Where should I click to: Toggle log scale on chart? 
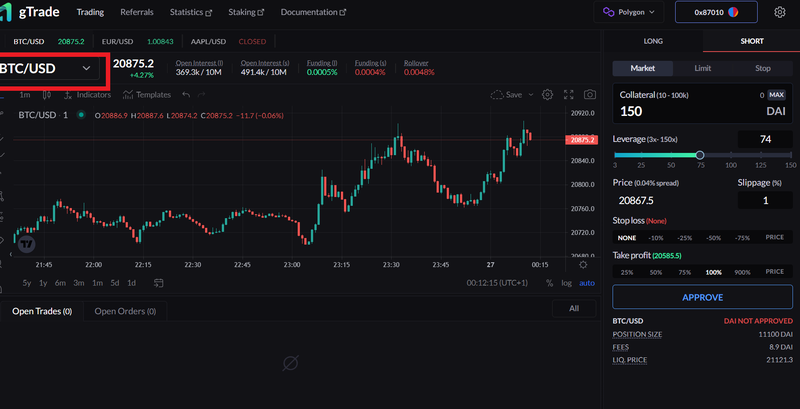(567, 283)
